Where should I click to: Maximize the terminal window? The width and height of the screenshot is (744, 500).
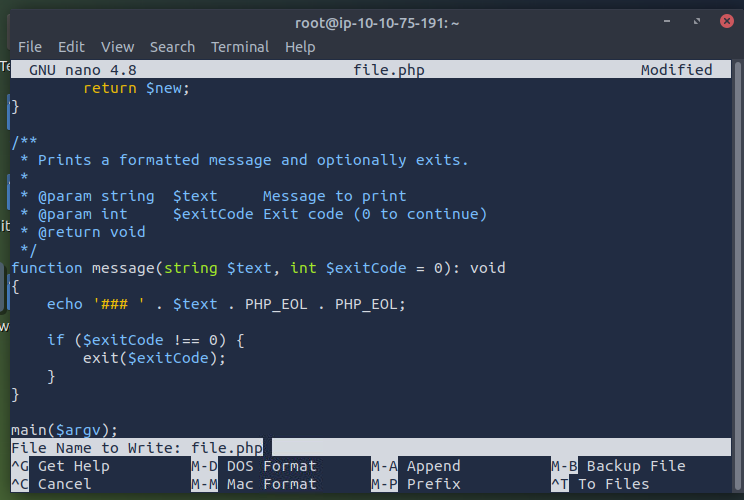(695, 20)
